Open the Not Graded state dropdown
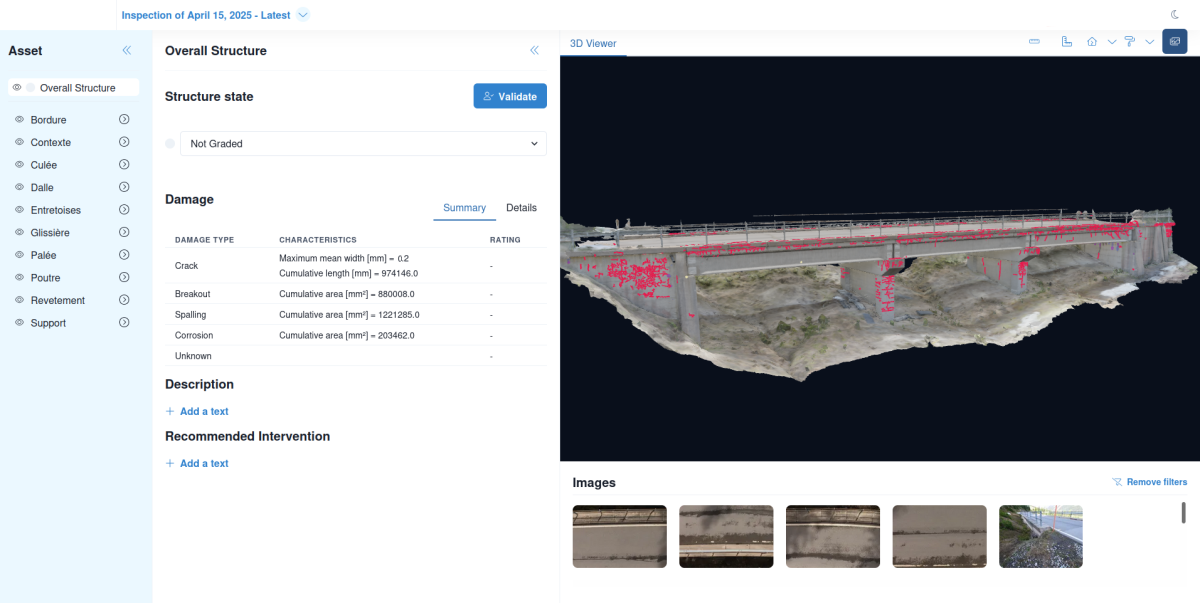Screen dimensions: 1200x603 pyautogui.click(x=362, y=143)
